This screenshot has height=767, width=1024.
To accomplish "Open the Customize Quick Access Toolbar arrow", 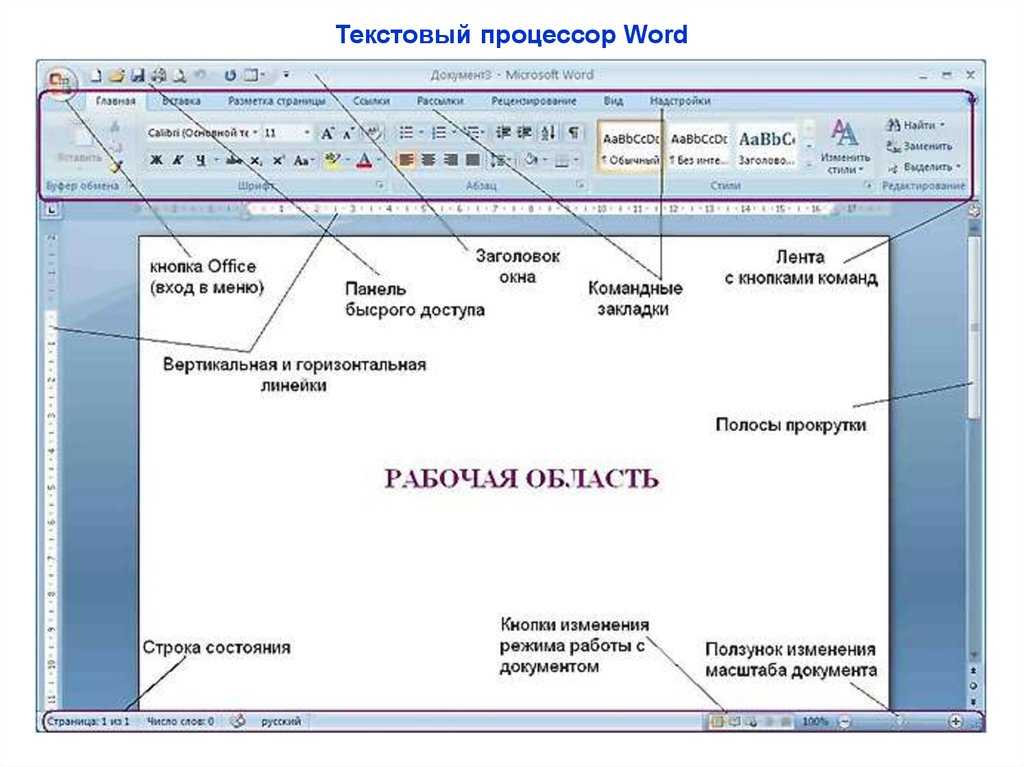I will click(286, 76).
